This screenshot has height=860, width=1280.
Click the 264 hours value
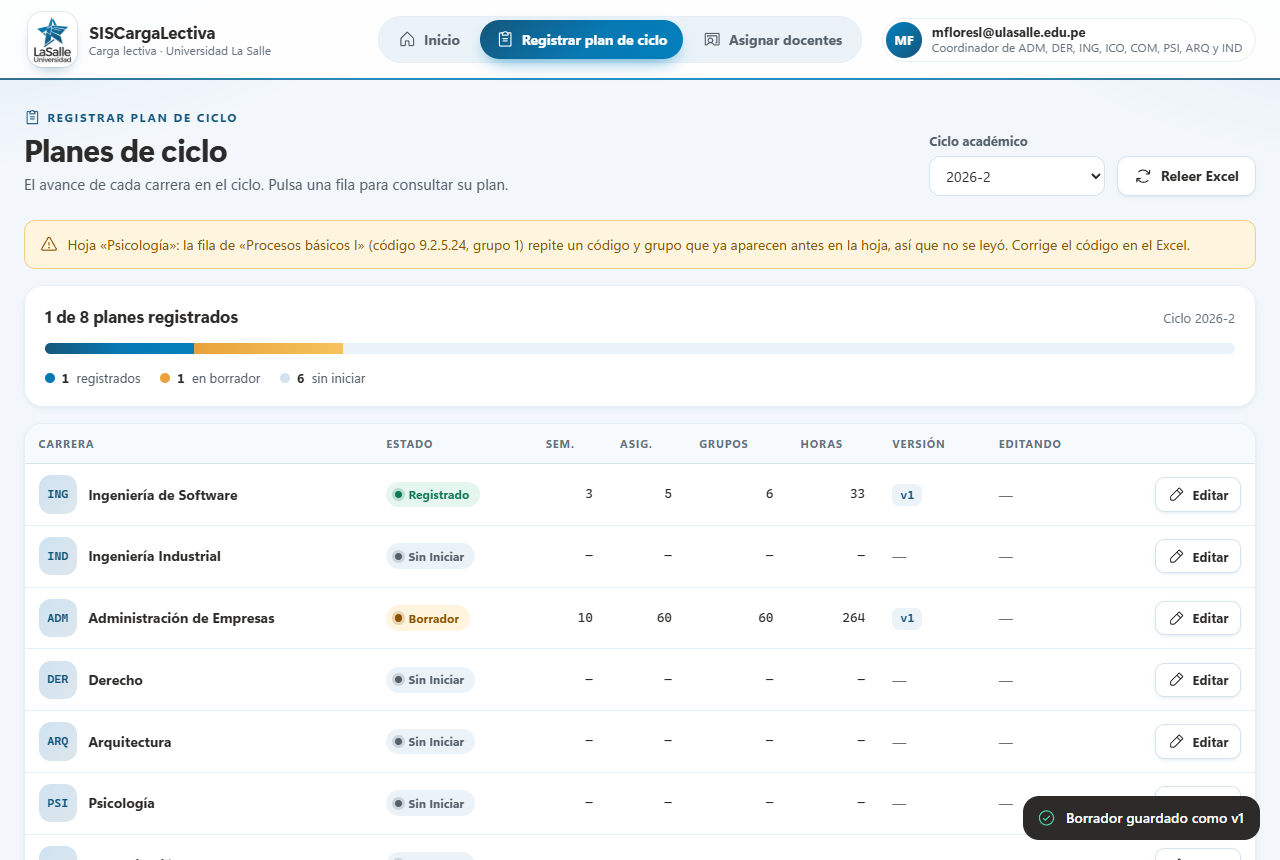coord(853,618)
